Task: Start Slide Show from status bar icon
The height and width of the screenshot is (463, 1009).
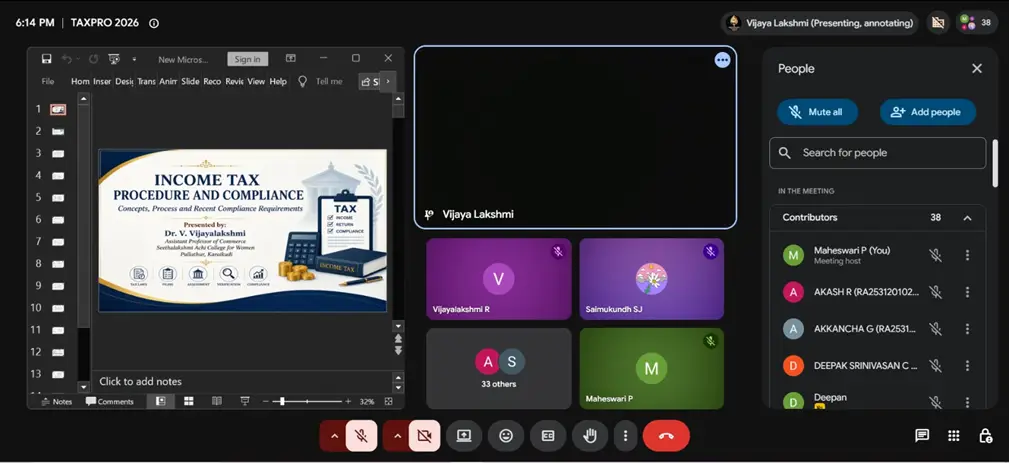Action: 245,401
